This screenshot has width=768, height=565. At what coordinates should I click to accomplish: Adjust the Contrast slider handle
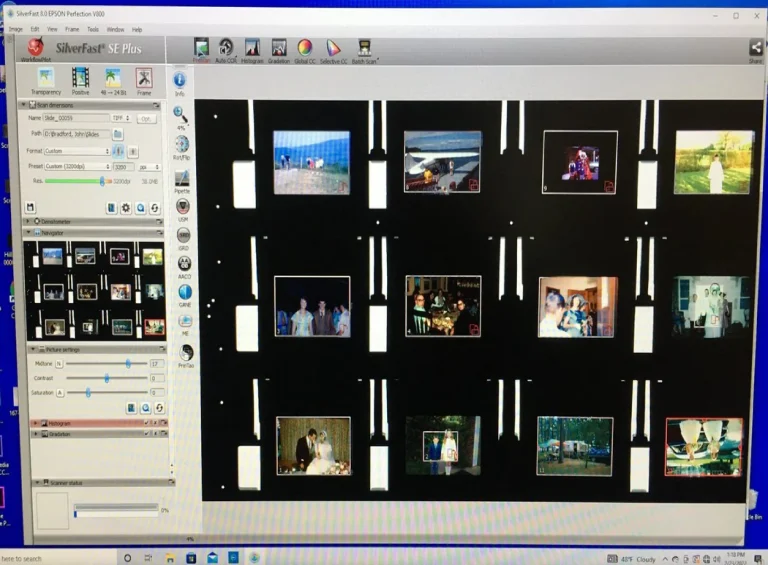tap(107, 378)
